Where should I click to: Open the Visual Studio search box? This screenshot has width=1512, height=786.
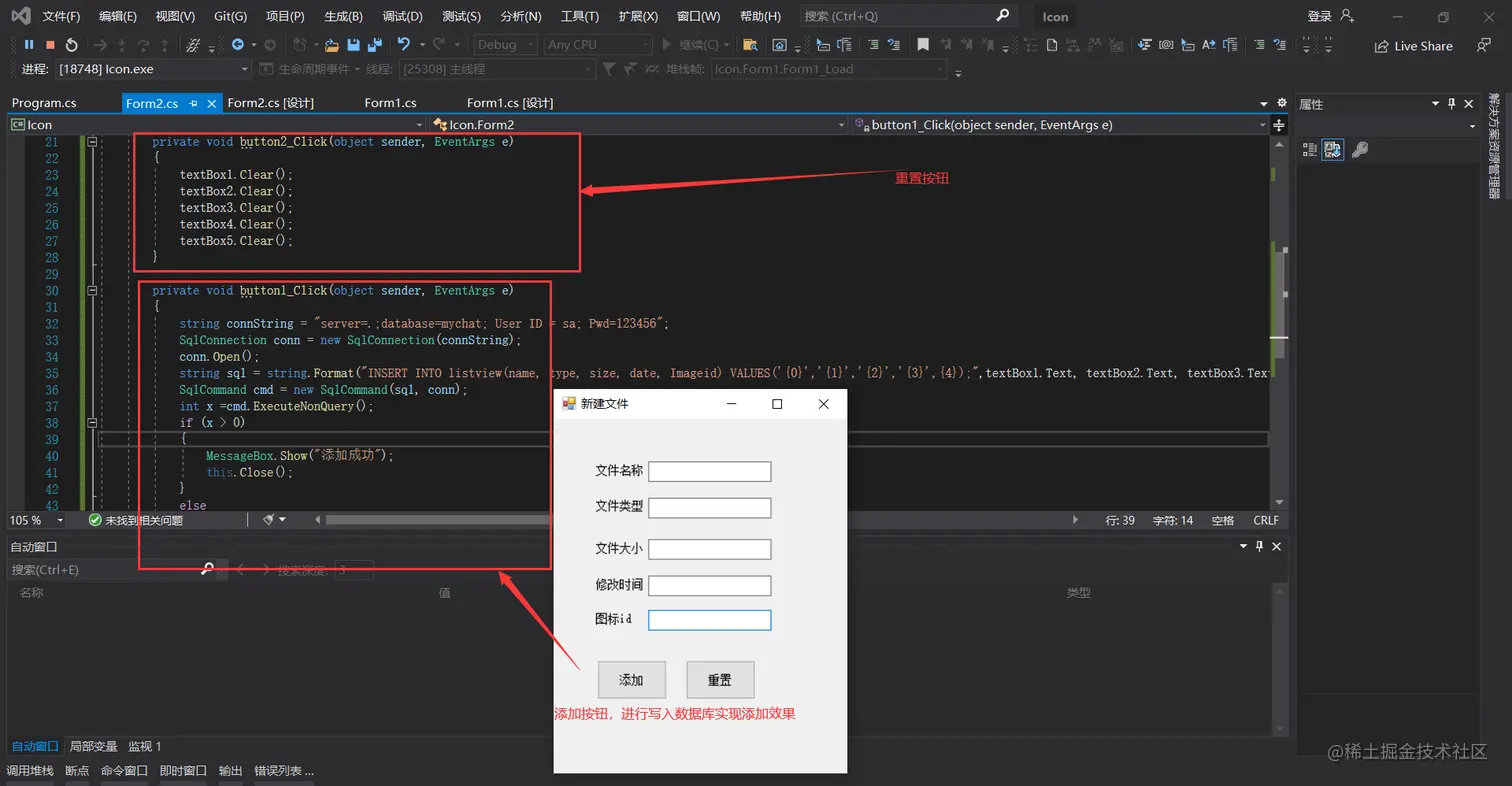pos(907,16)
